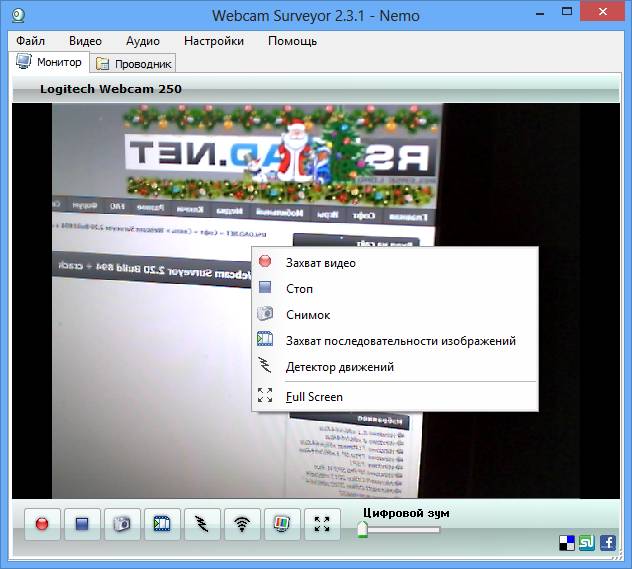
Task: Click the Facebook share icon
Action: pyautogui.click(x=608, y=543)
